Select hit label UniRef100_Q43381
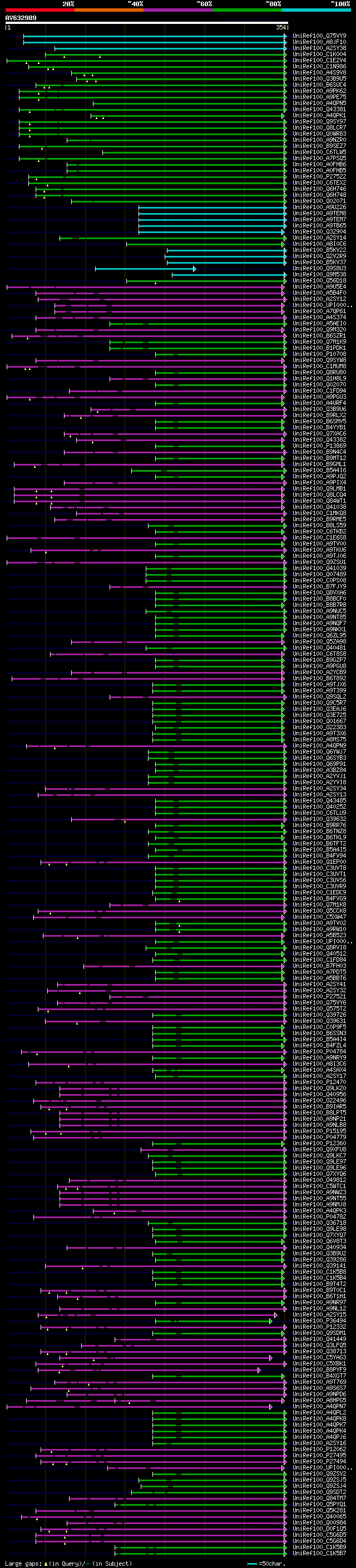 319,110
